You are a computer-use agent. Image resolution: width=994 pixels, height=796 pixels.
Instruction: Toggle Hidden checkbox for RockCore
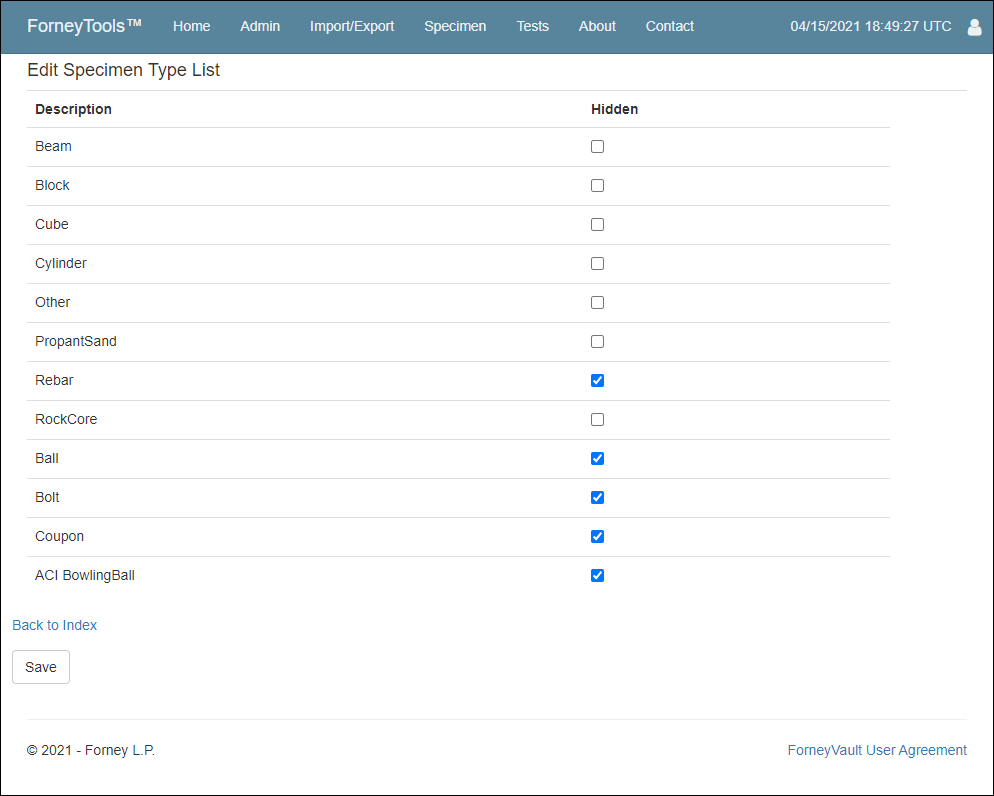coord(597,420)
